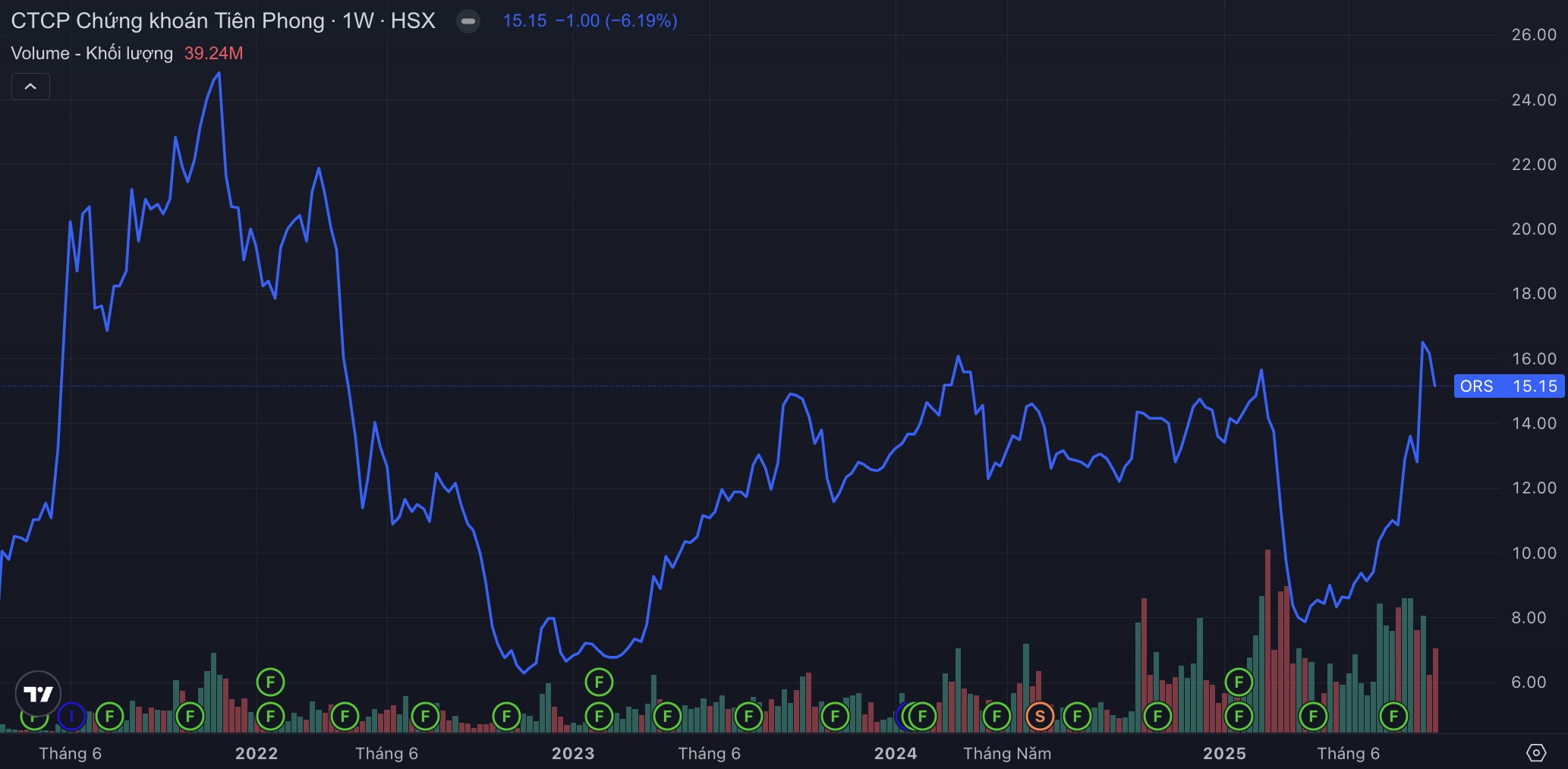Select the Volume - Khối lượng legend
Viewport: 1568px width, 769px height.
coord(92,53)
